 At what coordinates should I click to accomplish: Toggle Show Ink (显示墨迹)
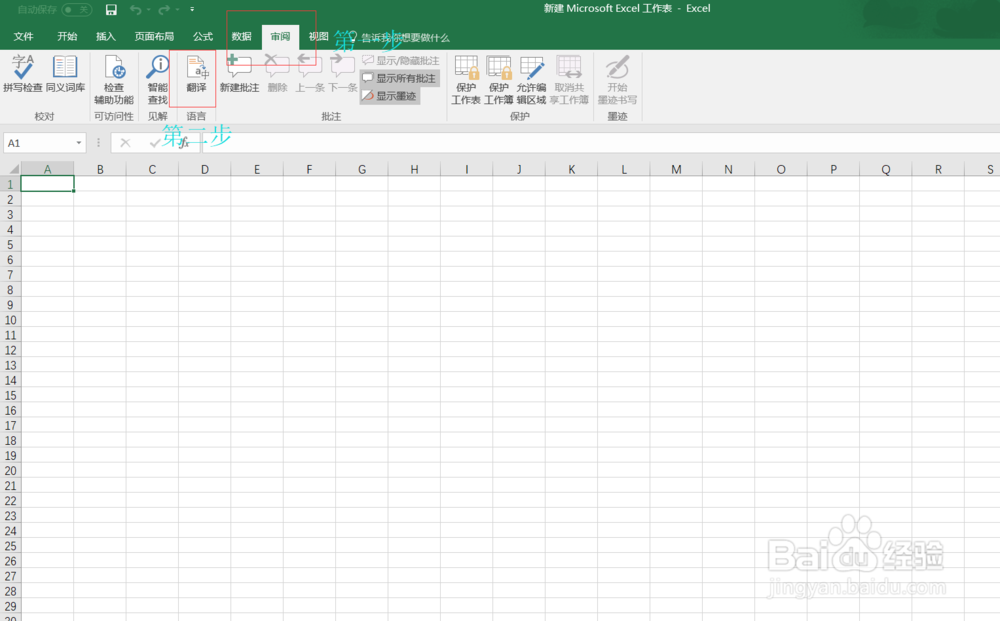tap(390, 96)
